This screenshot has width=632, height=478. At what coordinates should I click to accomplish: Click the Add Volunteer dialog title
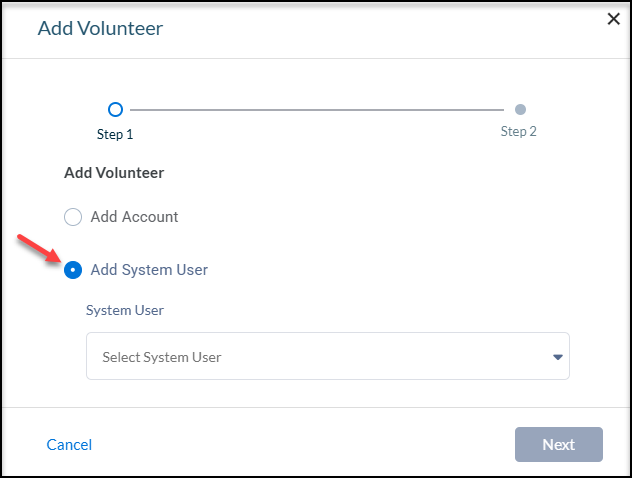coord(100,28)
